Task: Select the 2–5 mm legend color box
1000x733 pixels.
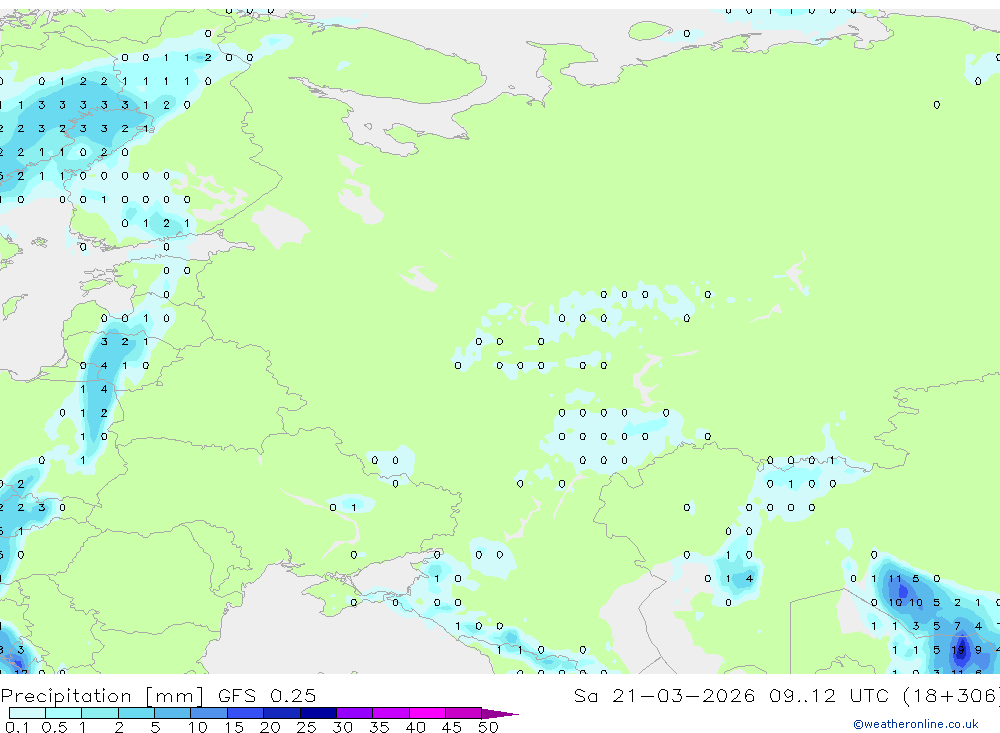Action: click(x=136, y=713)
